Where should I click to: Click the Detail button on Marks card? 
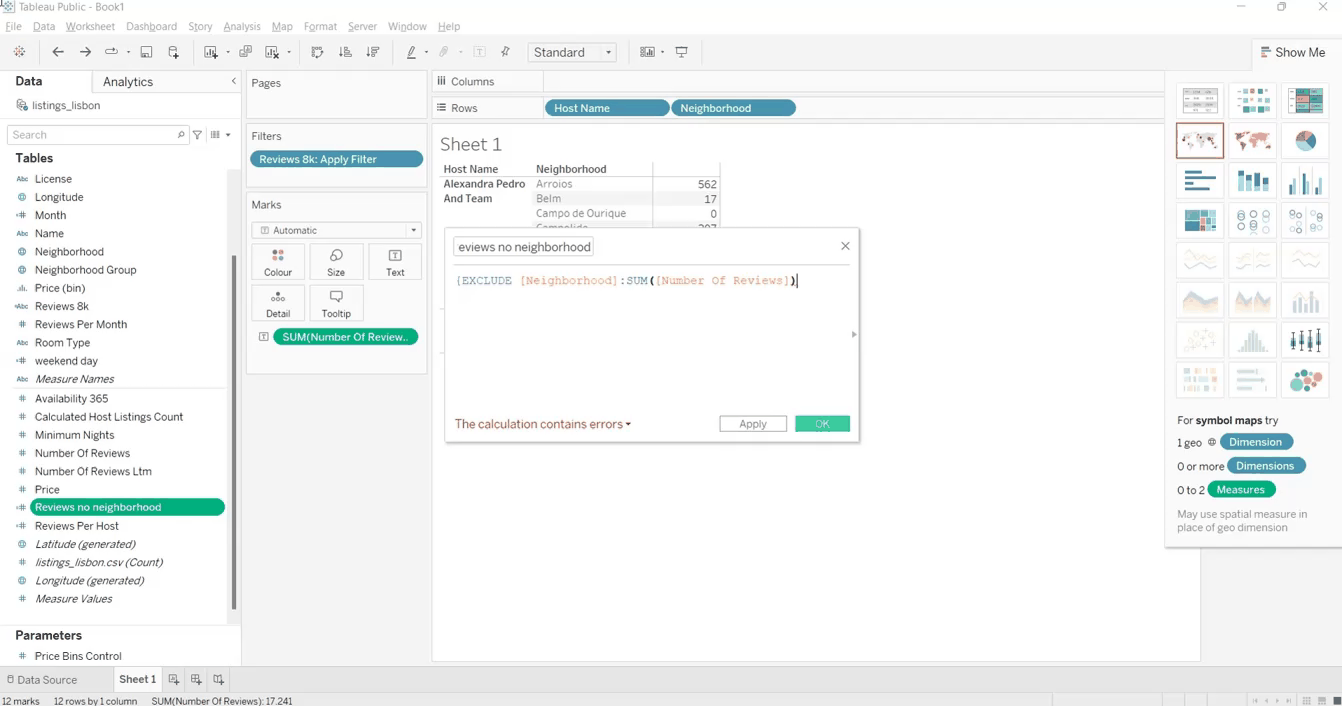point(278,303)
